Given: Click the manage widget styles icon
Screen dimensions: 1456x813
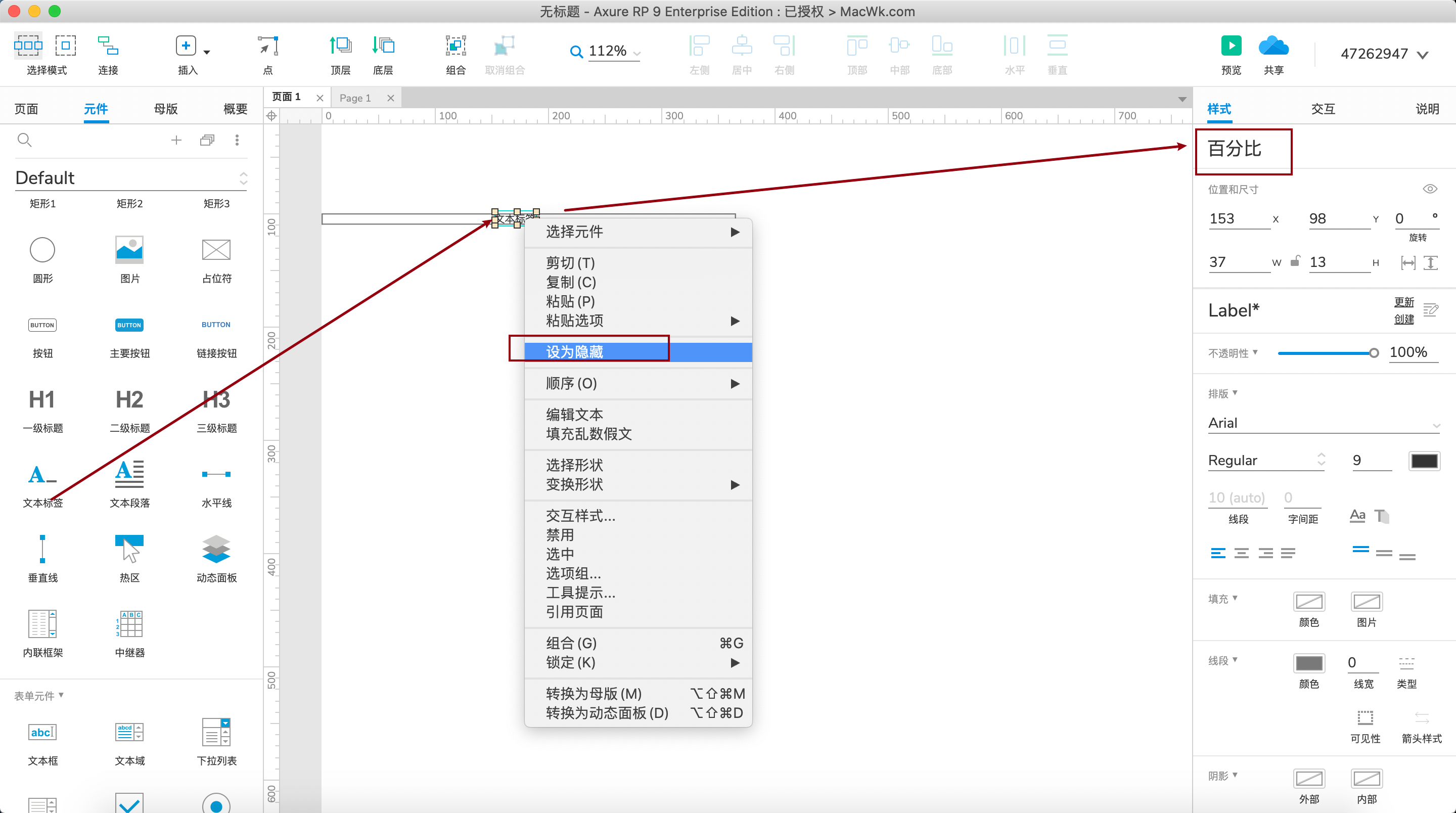Looking at the screenshot, I should [x=1431, y=310].
